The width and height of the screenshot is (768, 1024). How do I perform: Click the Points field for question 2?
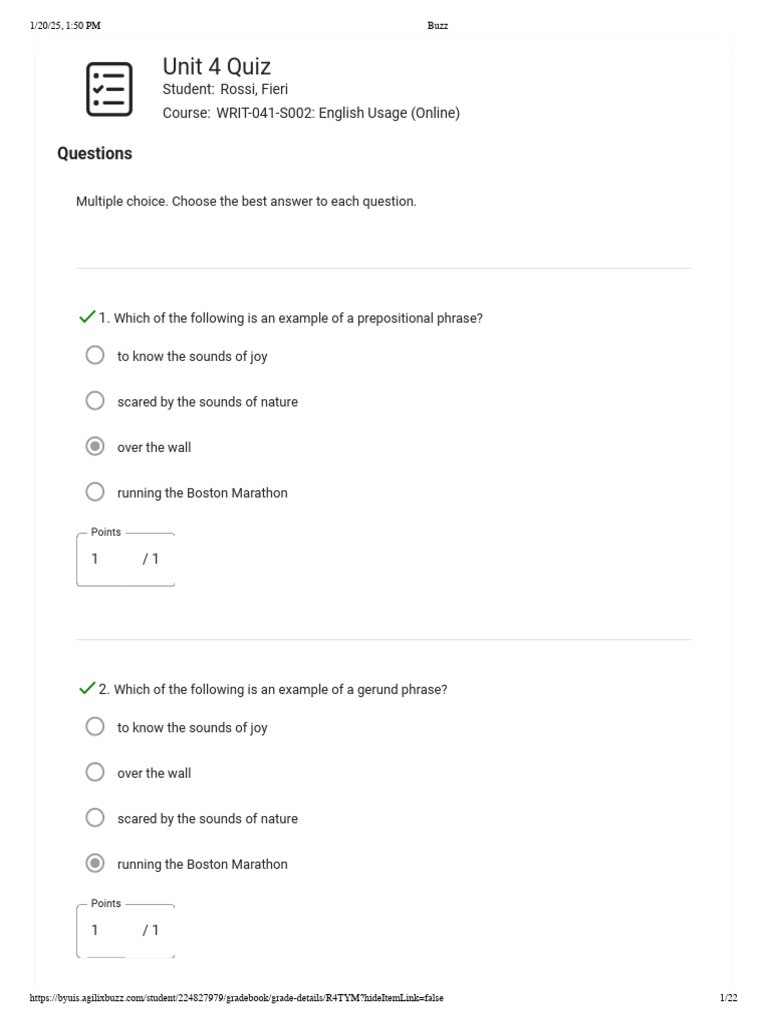(x=110, y=930)
